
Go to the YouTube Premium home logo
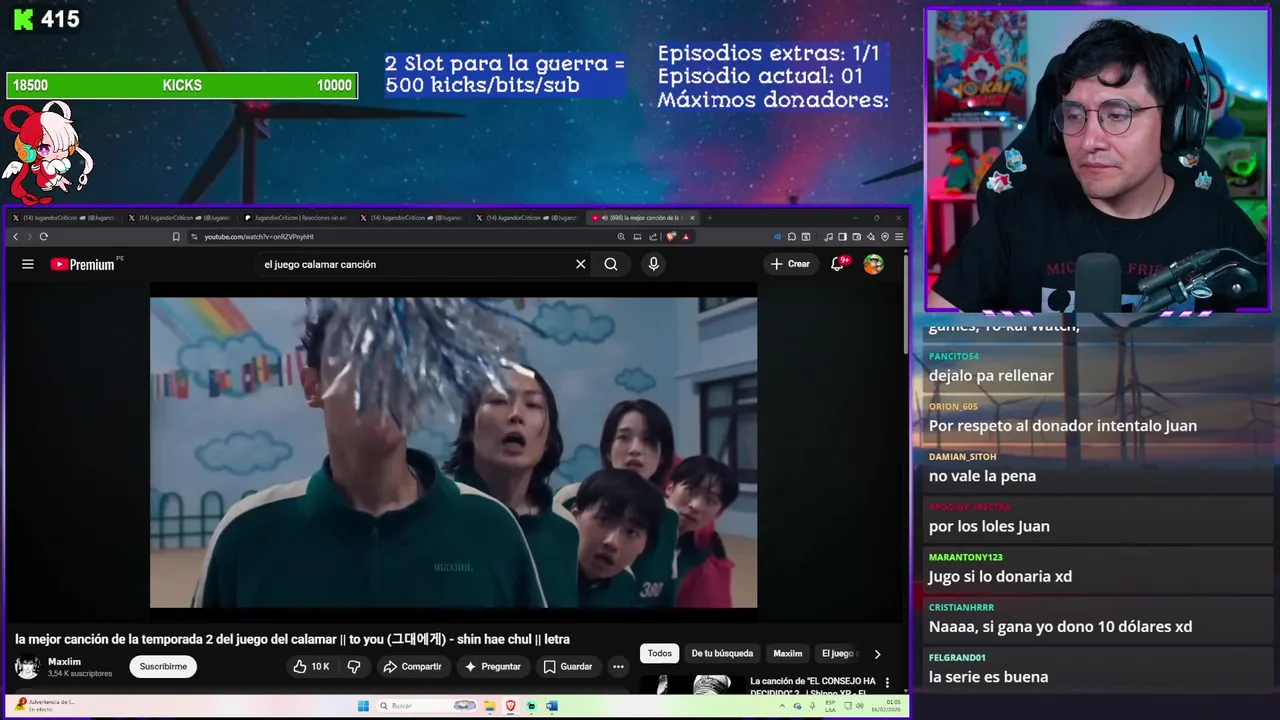(83, 264)
